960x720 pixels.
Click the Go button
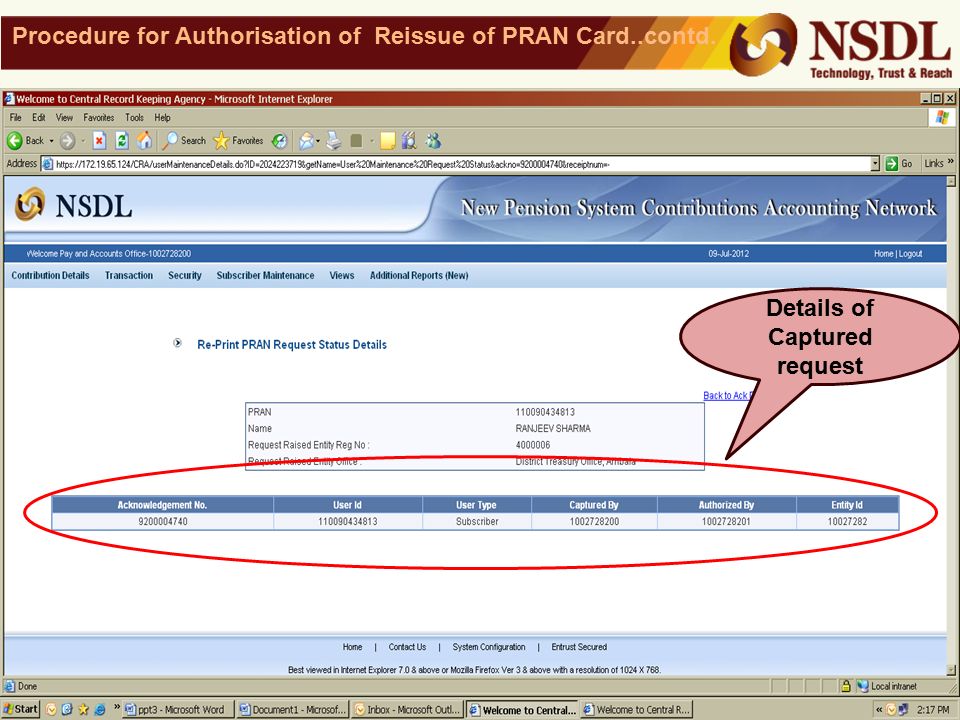pos(899,164)
